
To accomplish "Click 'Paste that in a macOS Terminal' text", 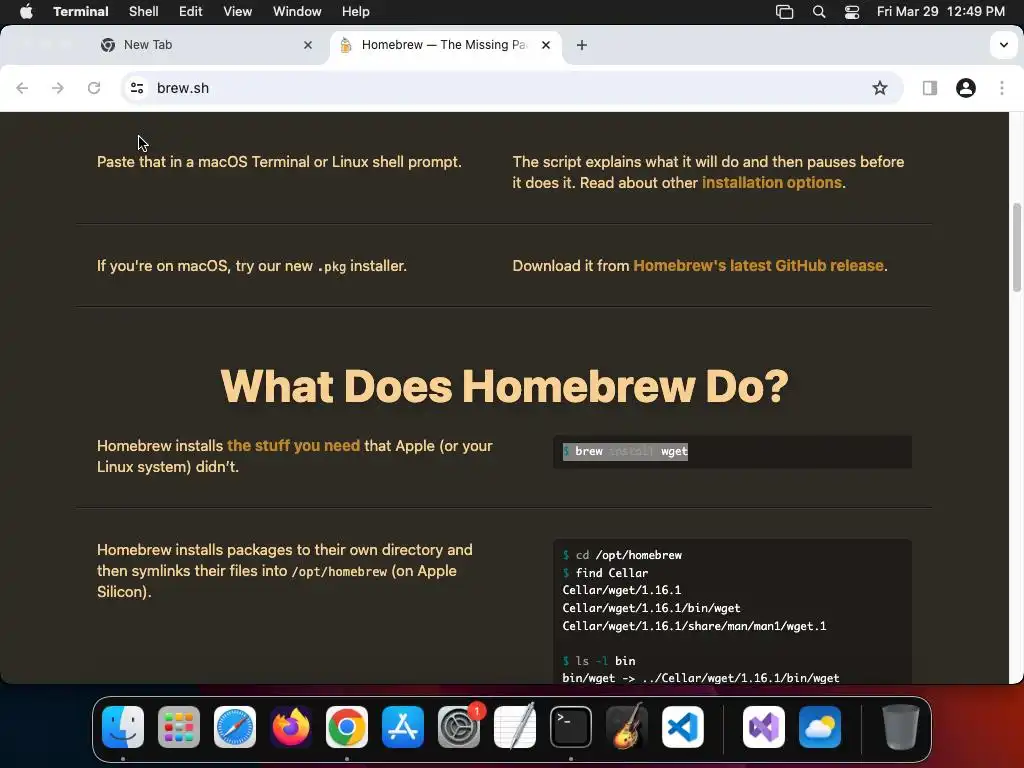I will click(x=279, y=162).
